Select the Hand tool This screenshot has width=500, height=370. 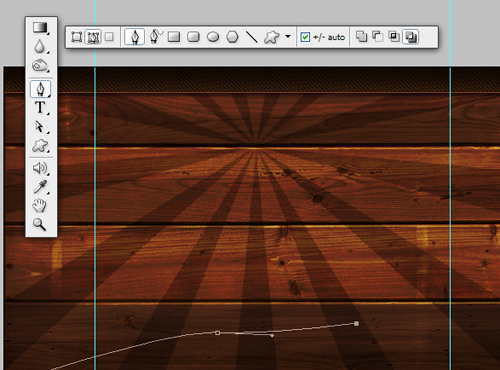[x=40, y=205]
